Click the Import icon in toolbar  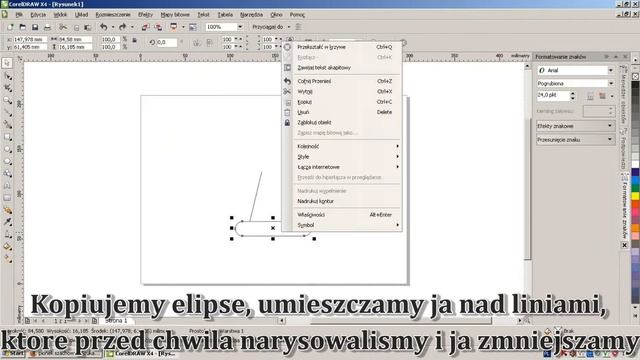point(145,27)
